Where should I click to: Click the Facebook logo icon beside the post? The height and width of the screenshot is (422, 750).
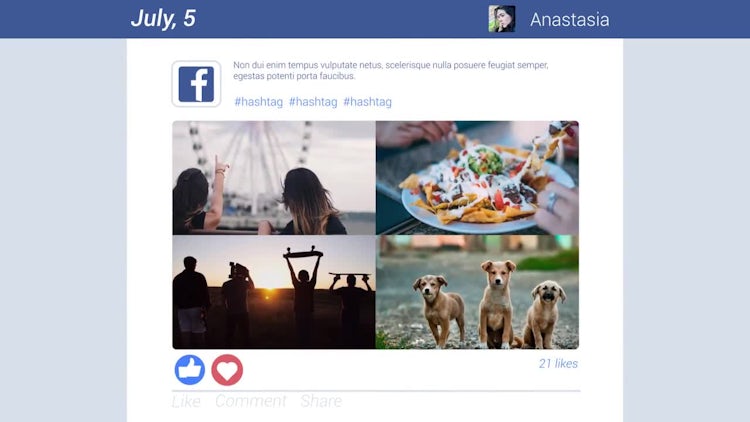point(196,84)
